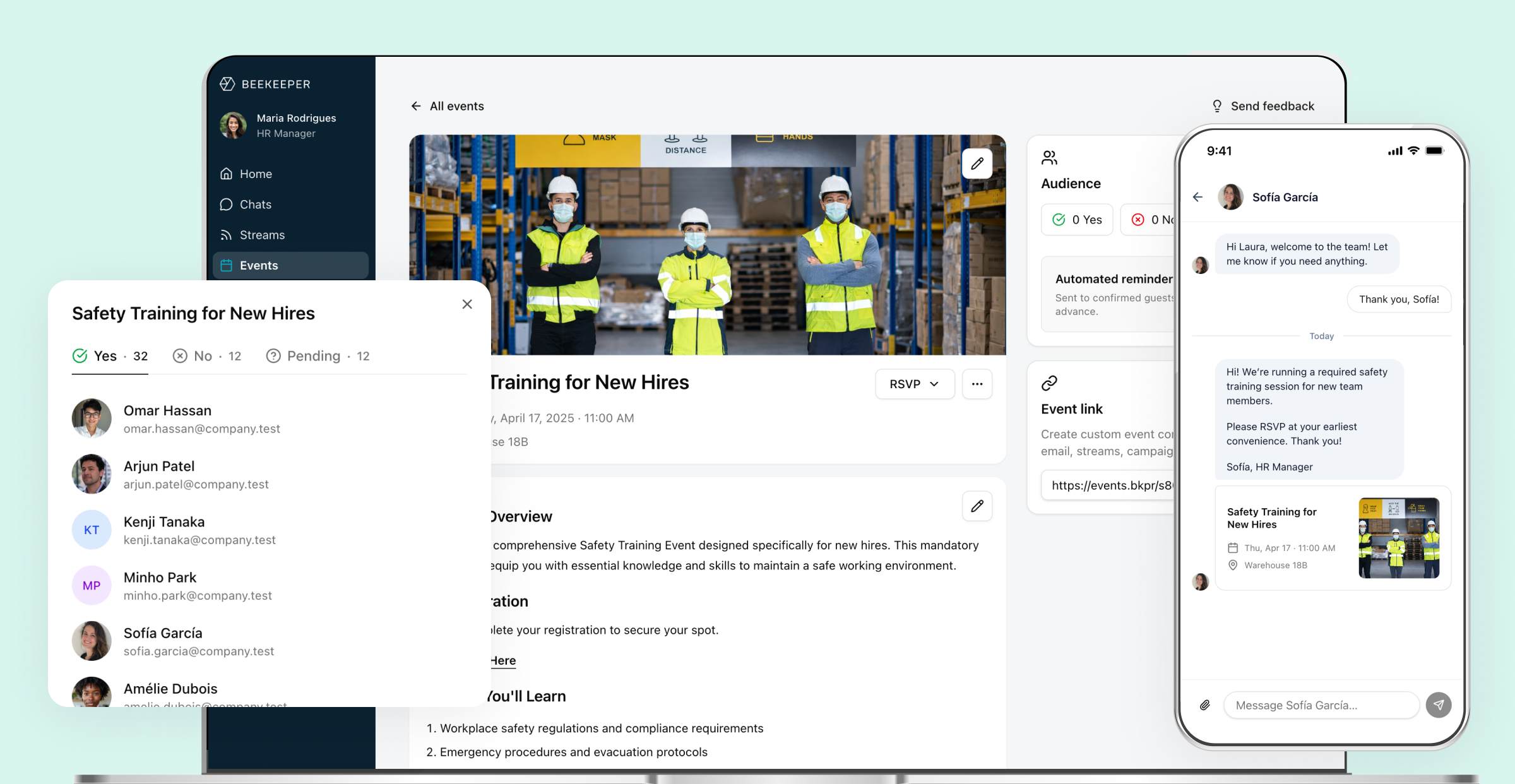This screenshot has width=1515, height=784.
Task: Open the three-dots more options menu
Action: 977,384
